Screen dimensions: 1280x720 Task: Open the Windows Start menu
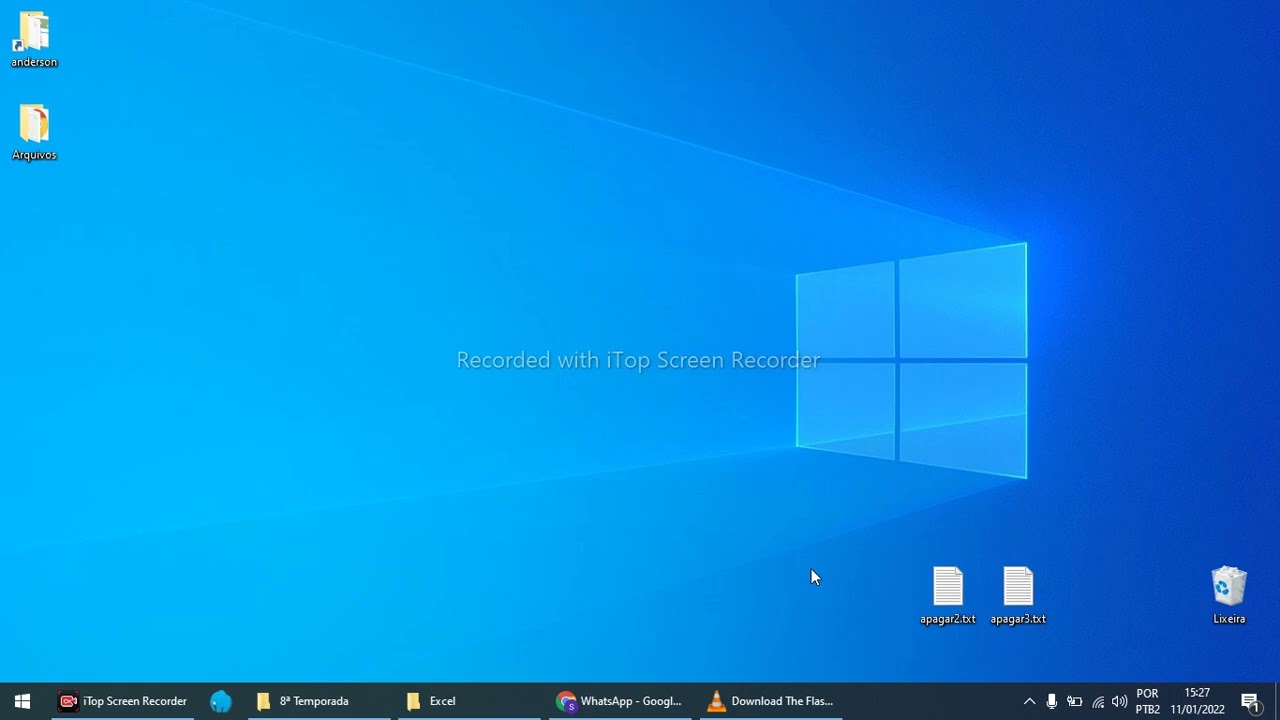pyautogui.click(x=22, y=701)
